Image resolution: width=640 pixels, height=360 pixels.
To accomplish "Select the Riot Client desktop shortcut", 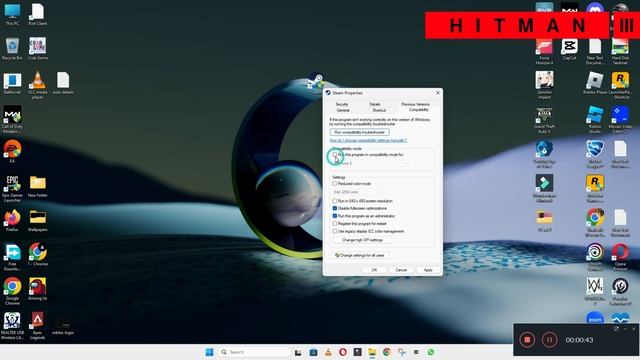I will [x=38, y=15].
